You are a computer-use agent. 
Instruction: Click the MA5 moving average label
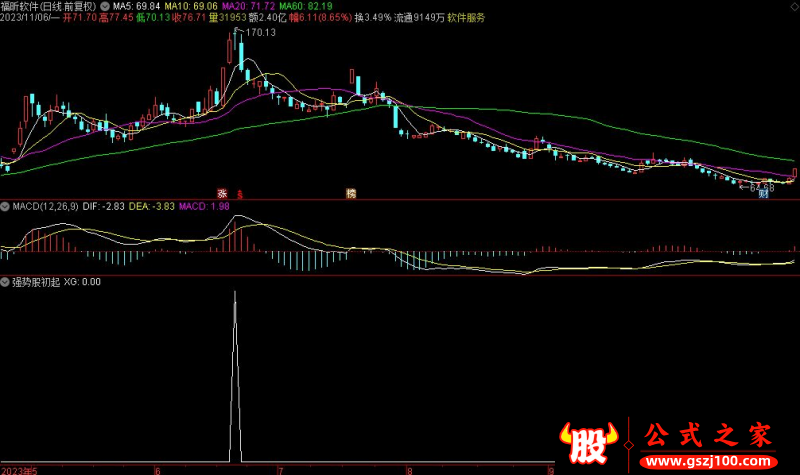136,7
